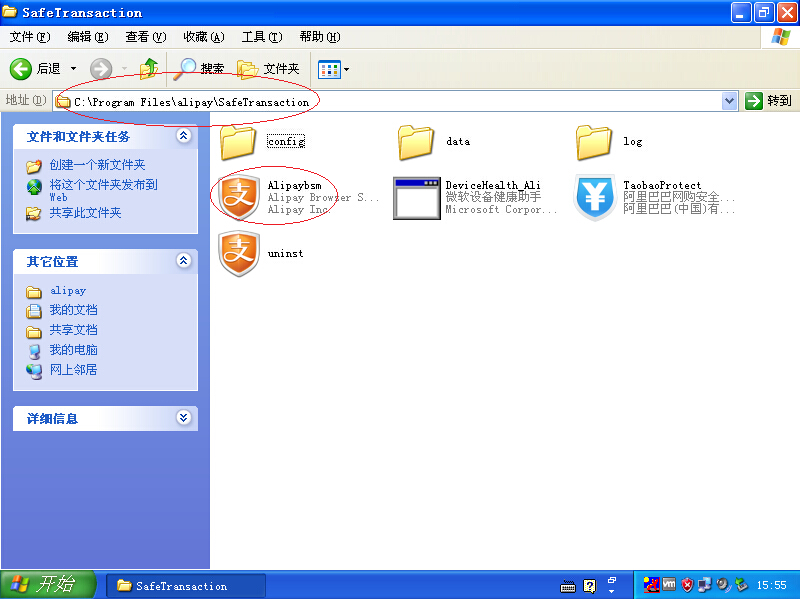Image resolution: width=800 pixels, height=599 pixels.
Task: Select the uninst uninstaller icon
Action: pos(239,254)
